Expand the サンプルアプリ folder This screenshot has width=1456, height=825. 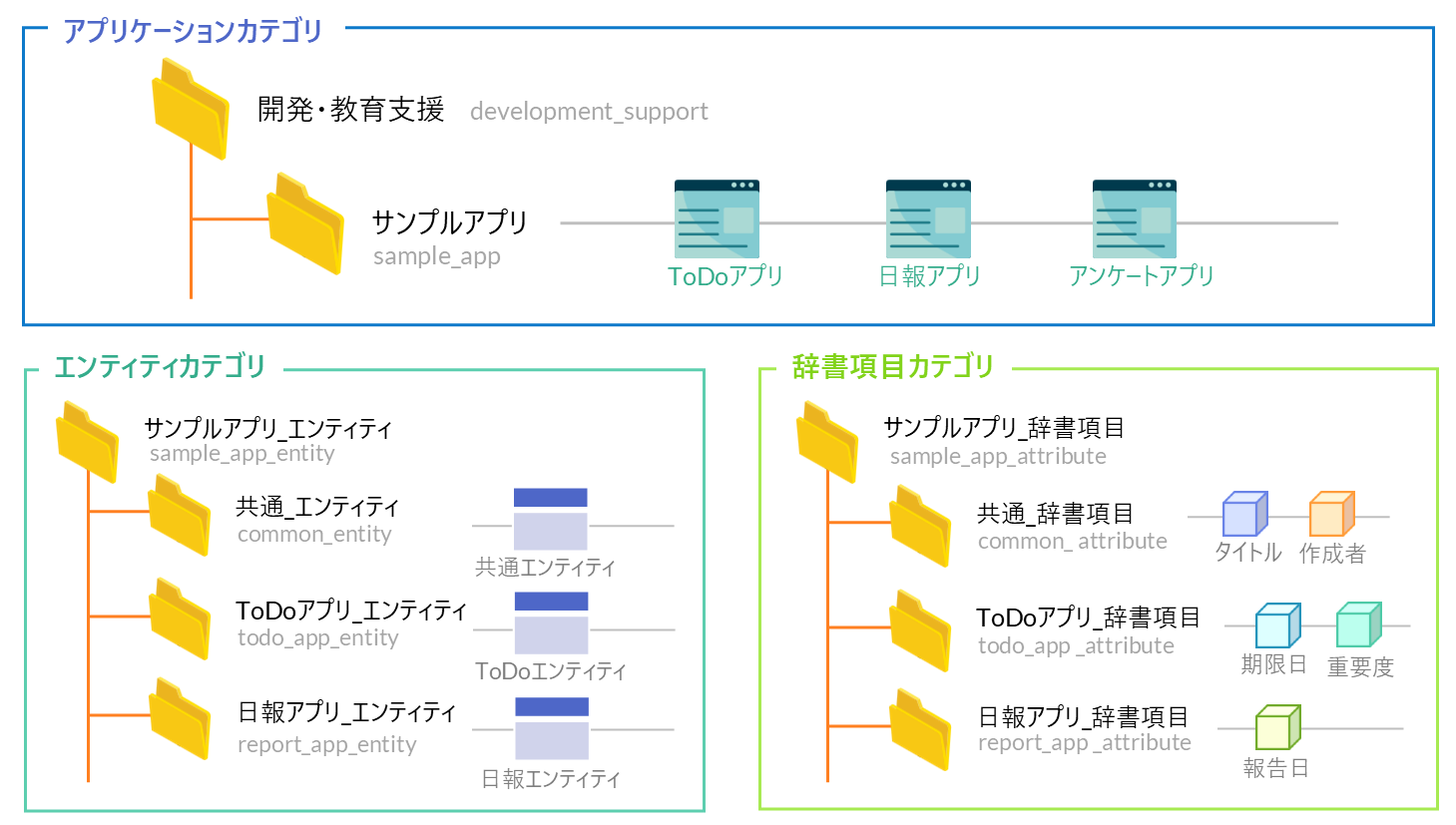(305, 224)
